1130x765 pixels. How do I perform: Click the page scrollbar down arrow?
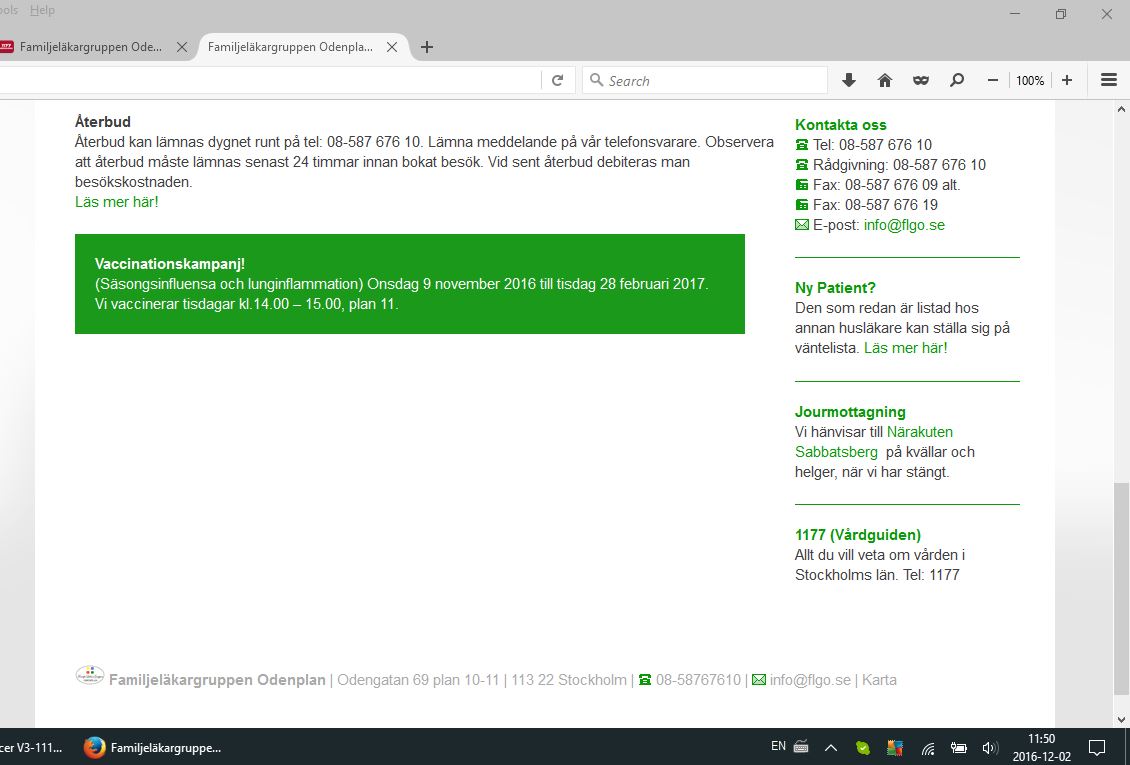[x=1121, y=719]
